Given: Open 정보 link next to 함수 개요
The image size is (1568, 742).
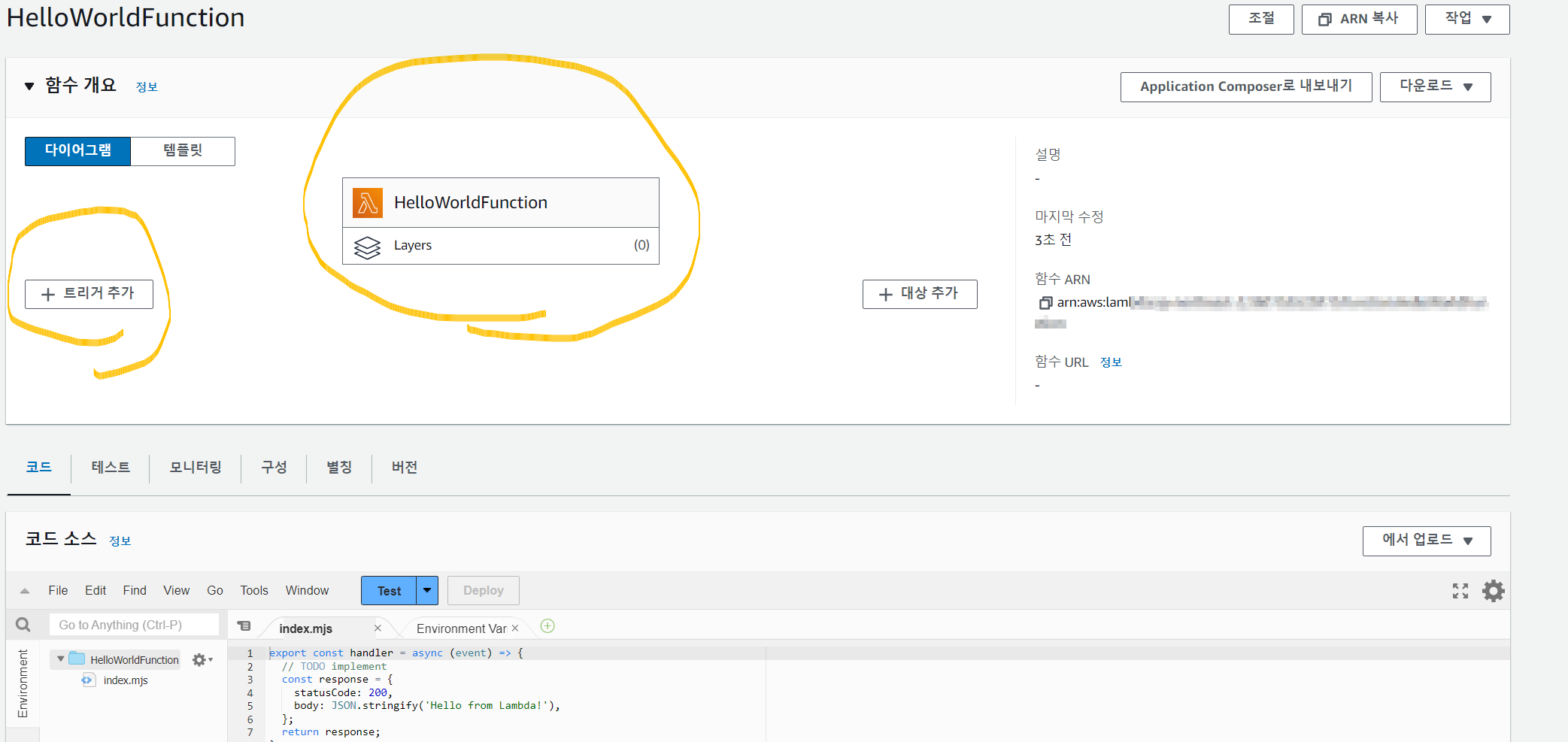Looking at the screenshot, I should [147, 87].
